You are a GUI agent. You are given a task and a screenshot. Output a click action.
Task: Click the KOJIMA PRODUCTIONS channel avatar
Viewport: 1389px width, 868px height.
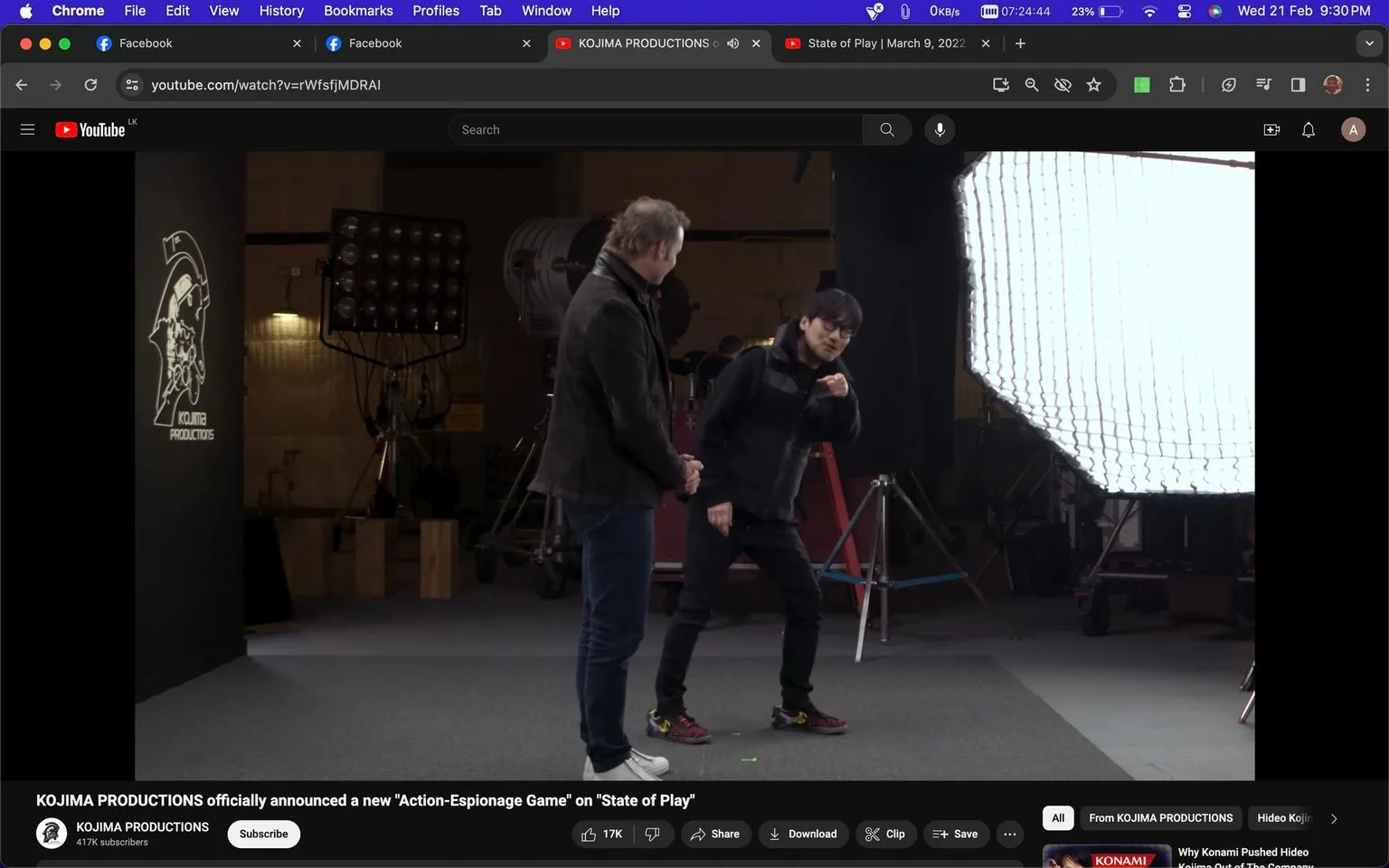52,834
